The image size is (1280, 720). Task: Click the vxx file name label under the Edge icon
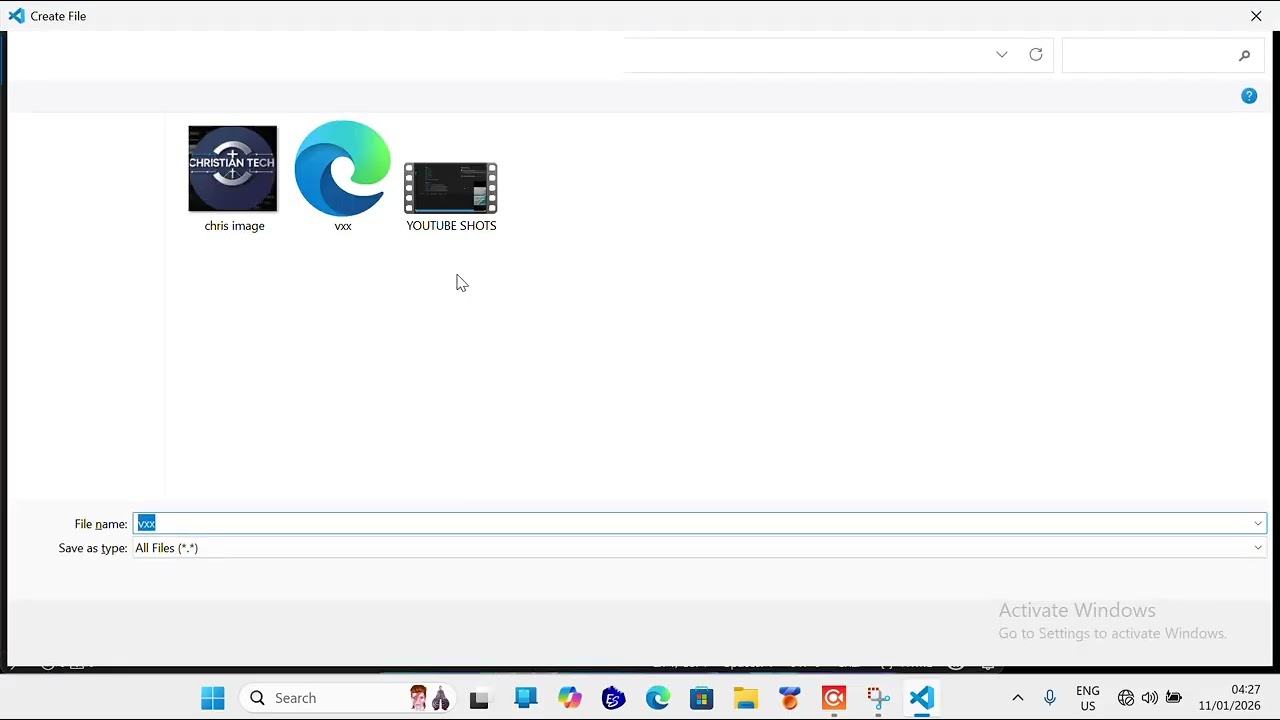(x=343, y=226)
